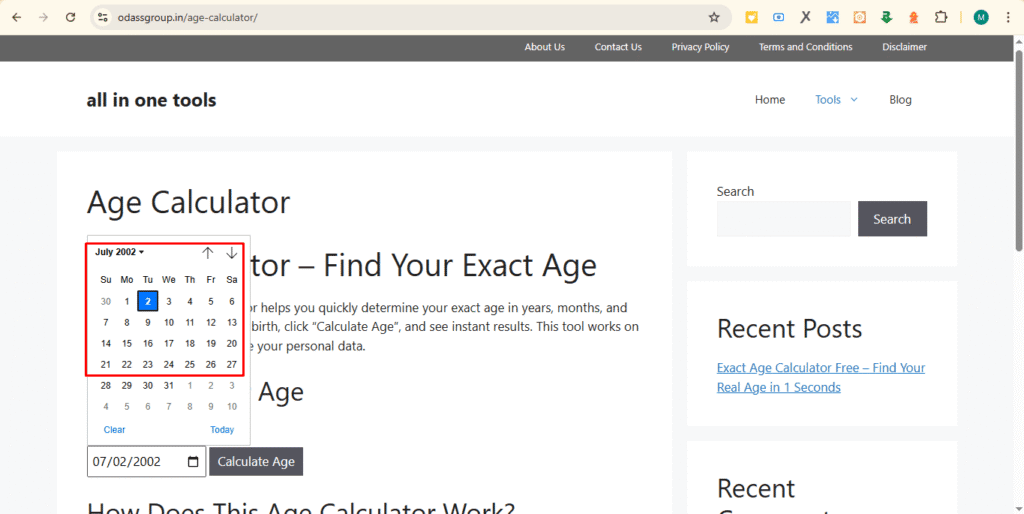Click the X extension icon
The width and height of the screenshot is (1024, 514).
pyautogui.click(x=806, y=18)
